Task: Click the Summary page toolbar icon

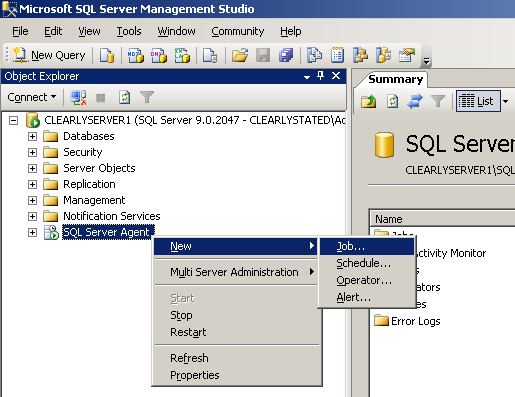Action: click(337, 55)
